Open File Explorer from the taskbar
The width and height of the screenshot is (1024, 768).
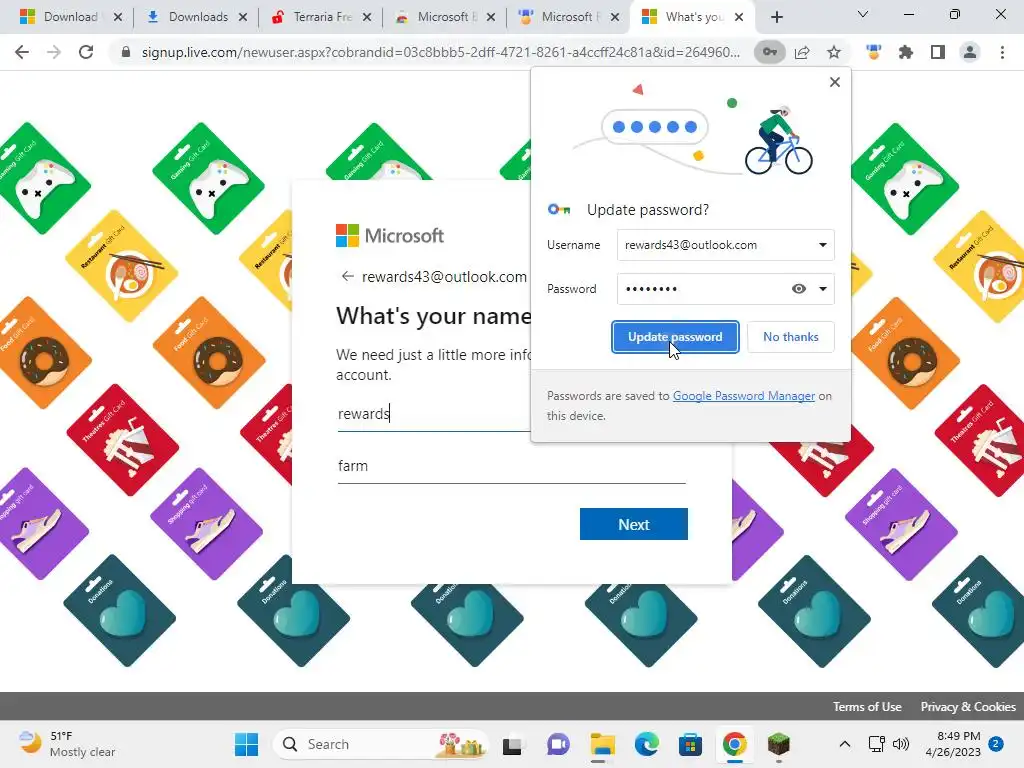[602, 744]
